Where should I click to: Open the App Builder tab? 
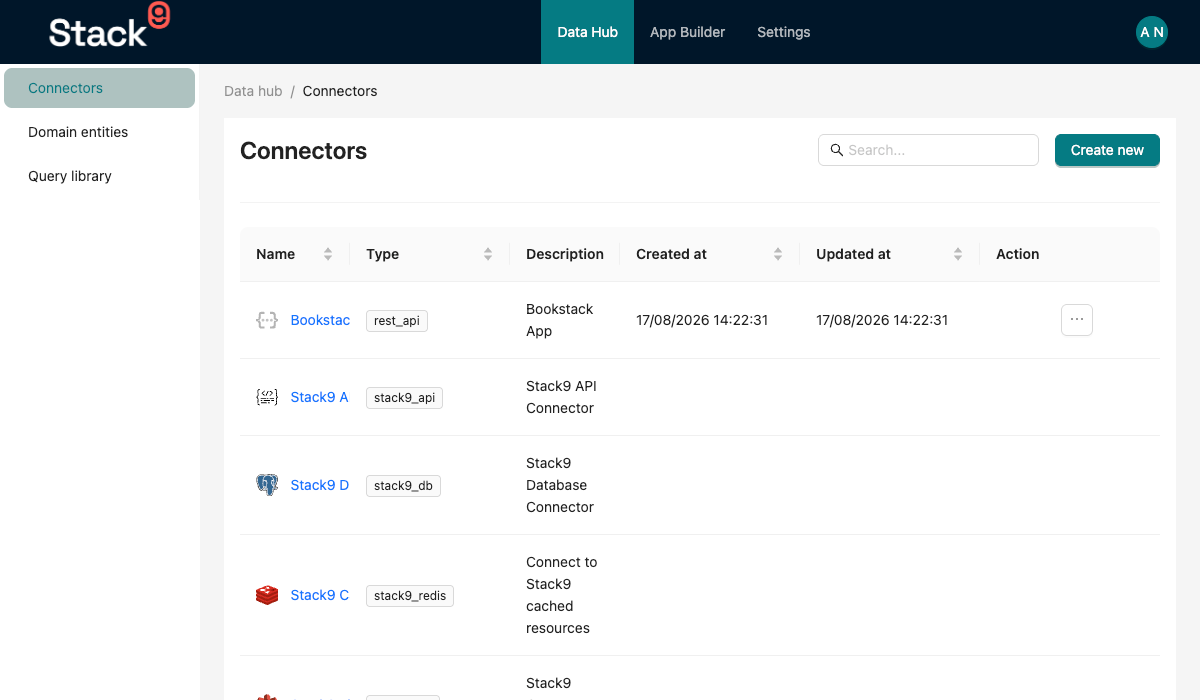click(688, 32)
